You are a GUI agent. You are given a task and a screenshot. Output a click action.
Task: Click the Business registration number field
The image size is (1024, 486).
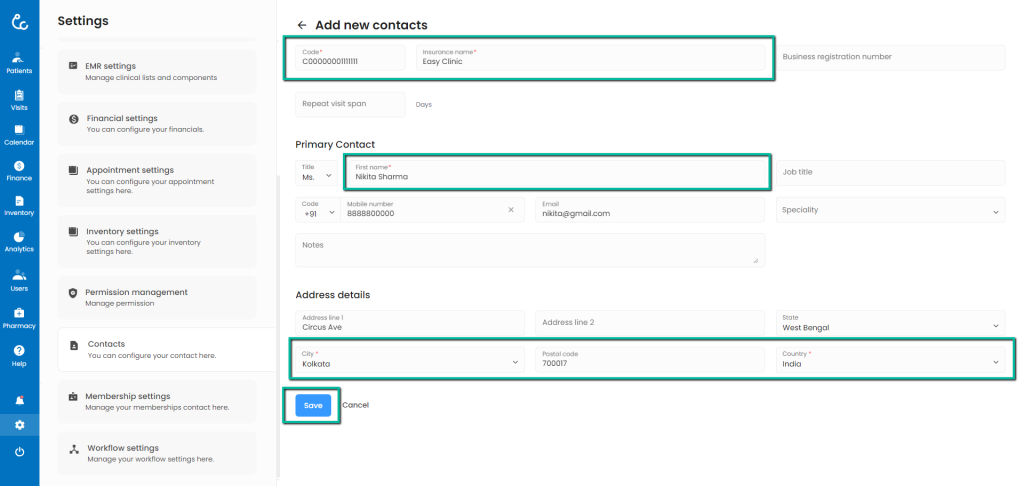tap(891, 58)
